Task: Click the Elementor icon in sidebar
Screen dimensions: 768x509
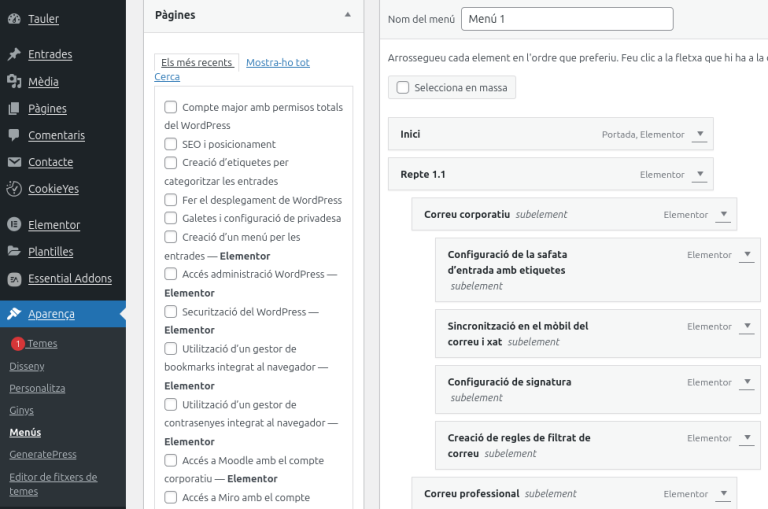Action: point(14,225)
